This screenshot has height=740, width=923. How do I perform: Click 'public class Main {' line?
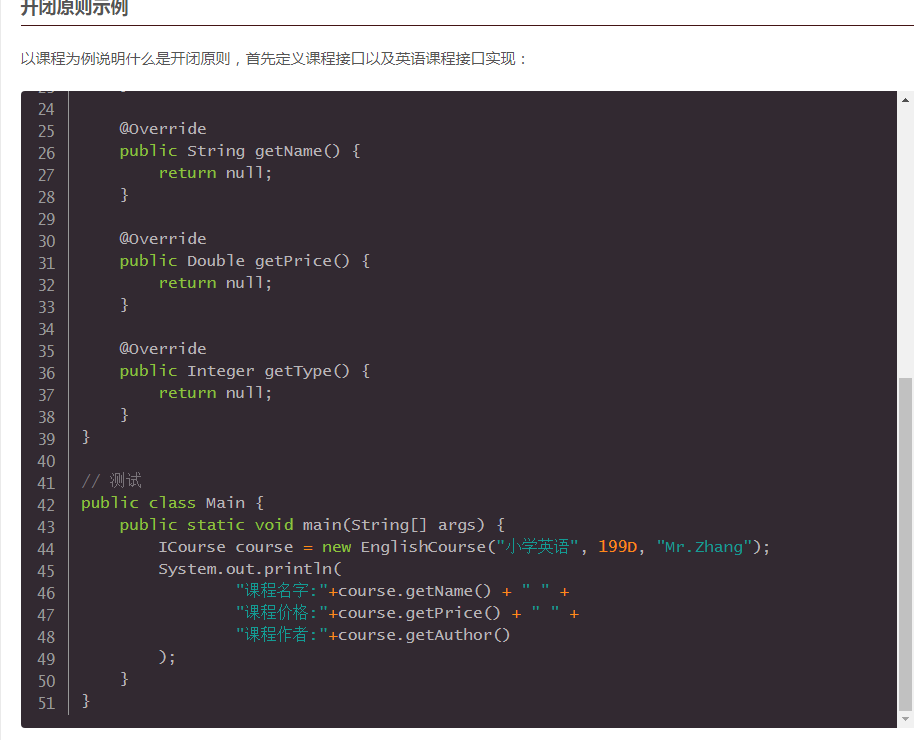click(172, 503)
